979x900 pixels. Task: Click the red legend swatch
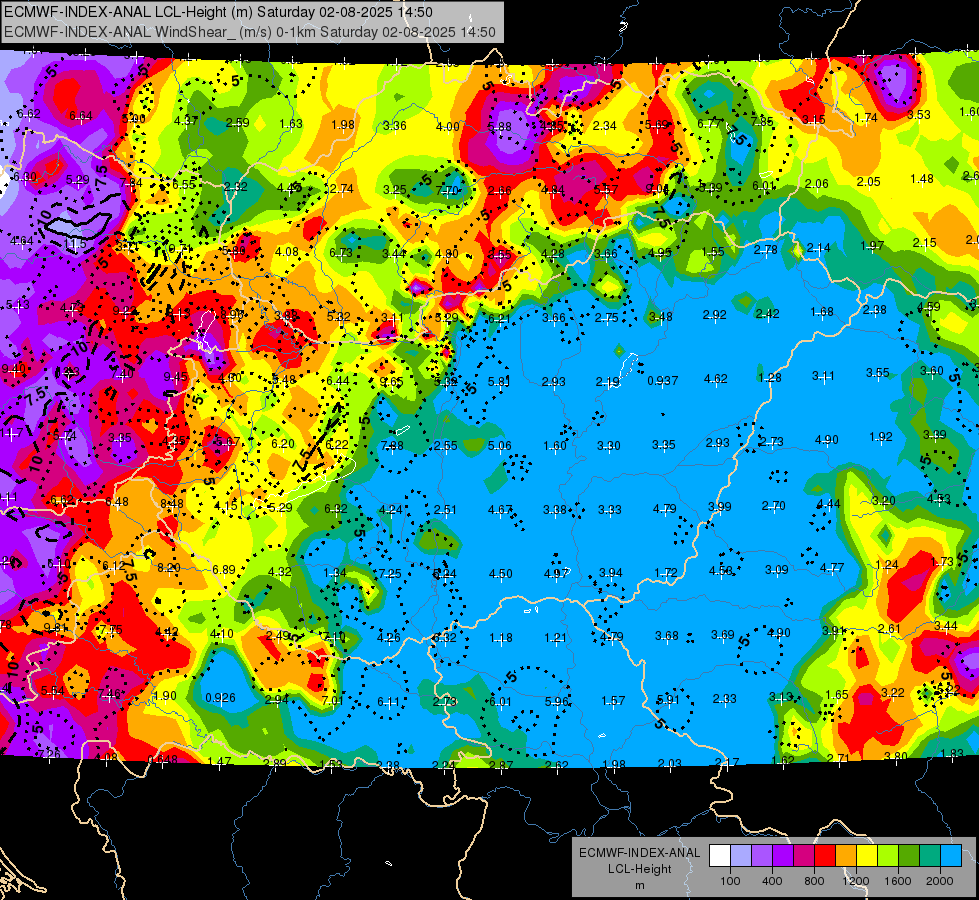825,856
